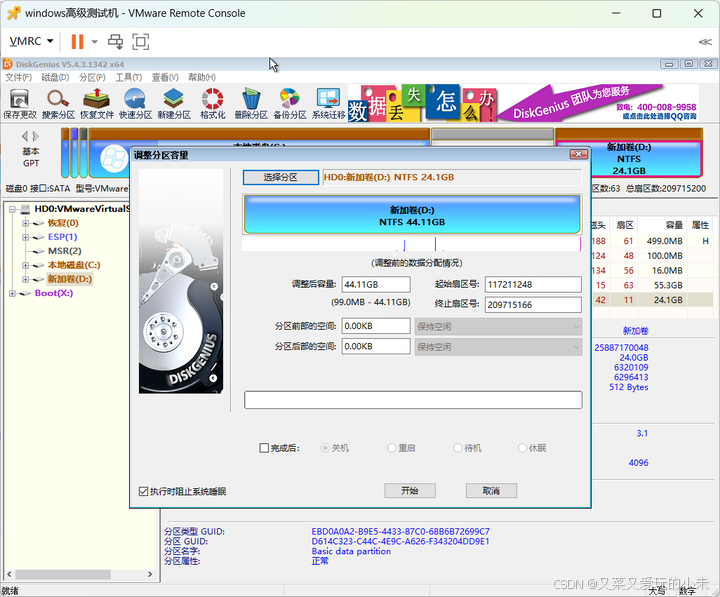Click the Quick Partition (快速分区) icon
Screen dimensions: 720x597
coord(135,103)
